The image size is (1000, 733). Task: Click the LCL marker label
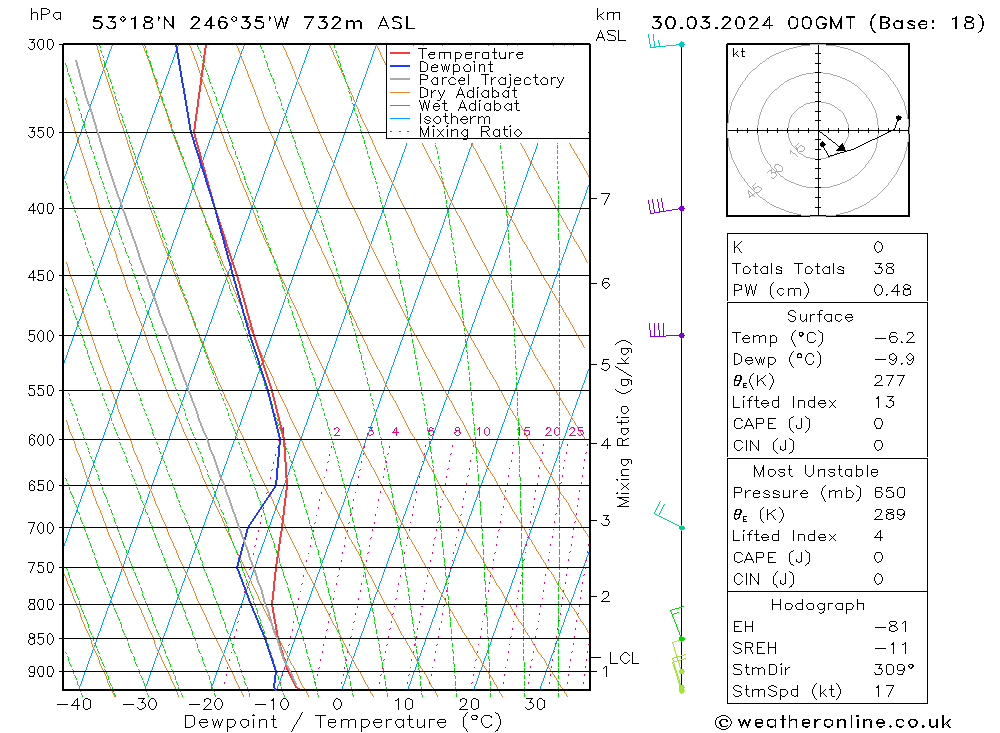[623, 658]
